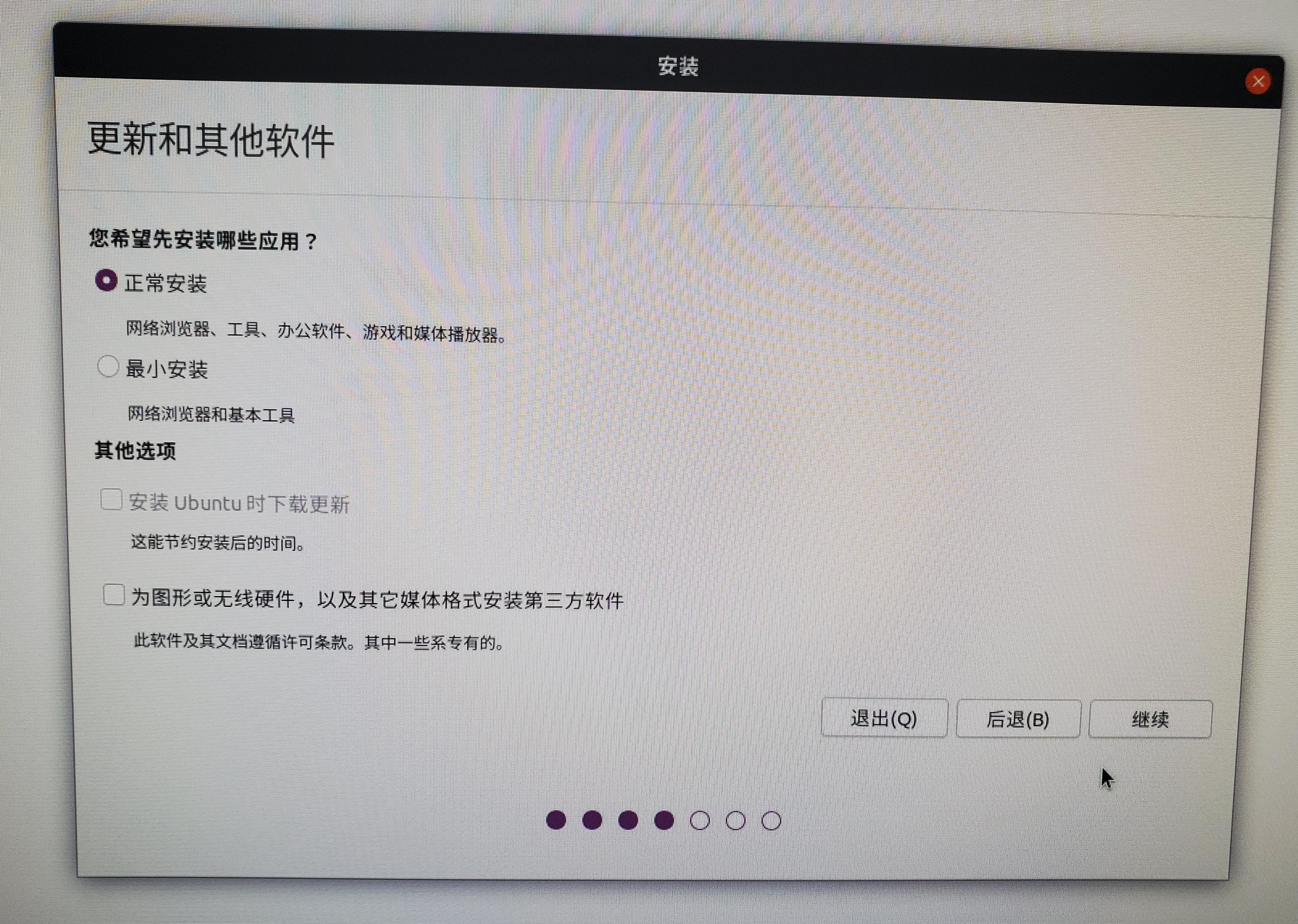Click 您希望先安装哪些应用 question heading

[204, 240]
